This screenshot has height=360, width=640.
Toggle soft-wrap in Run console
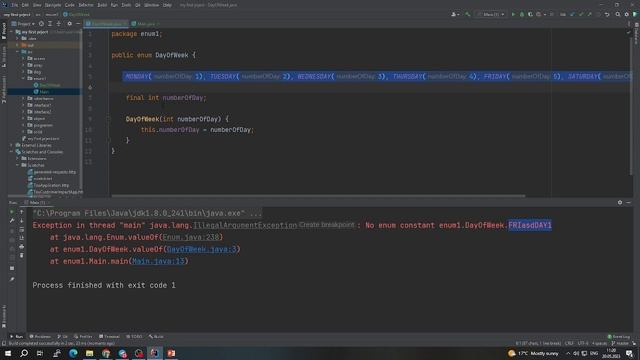pyautogui.click(x=22, y=229)
